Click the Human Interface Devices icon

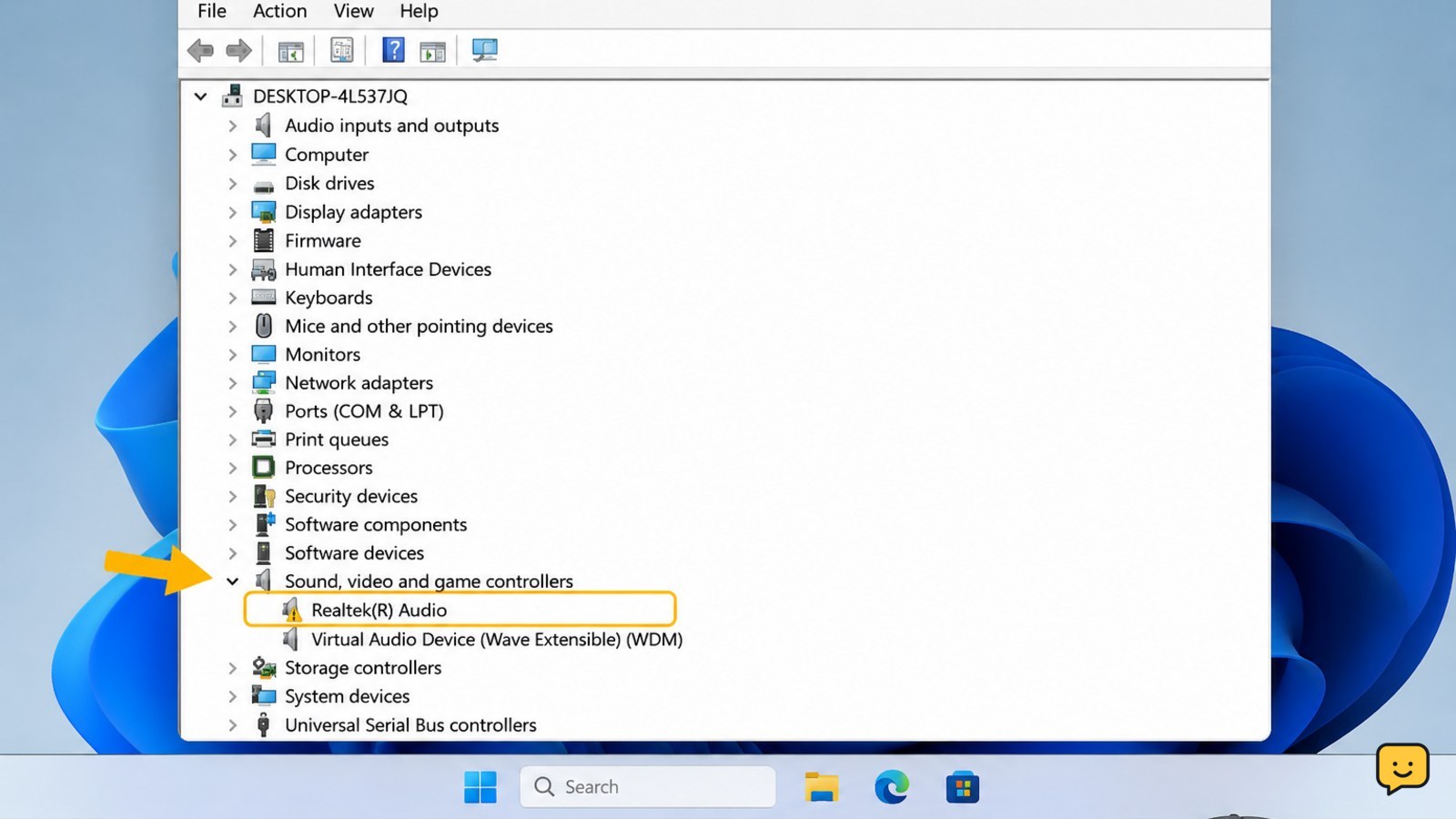[x=263, y=269]
